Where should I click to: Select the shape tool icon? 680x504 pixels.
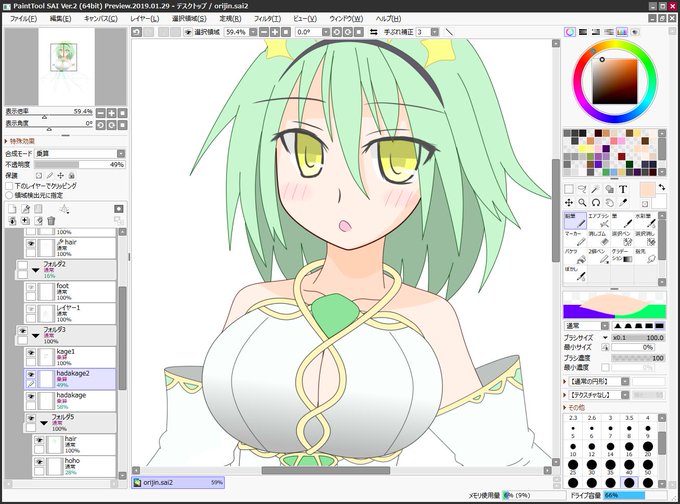point(609,189)
